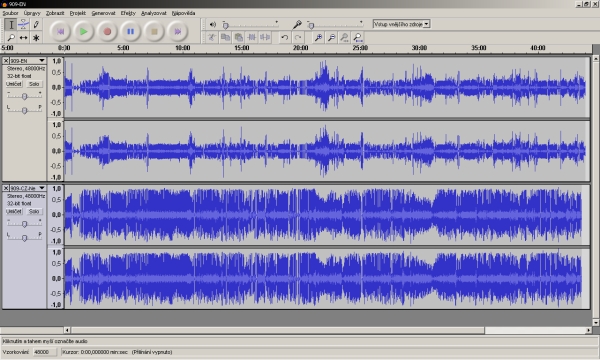Skip to end of audio
This screenshot has height=360, width=600.
[x=178, y=31]
